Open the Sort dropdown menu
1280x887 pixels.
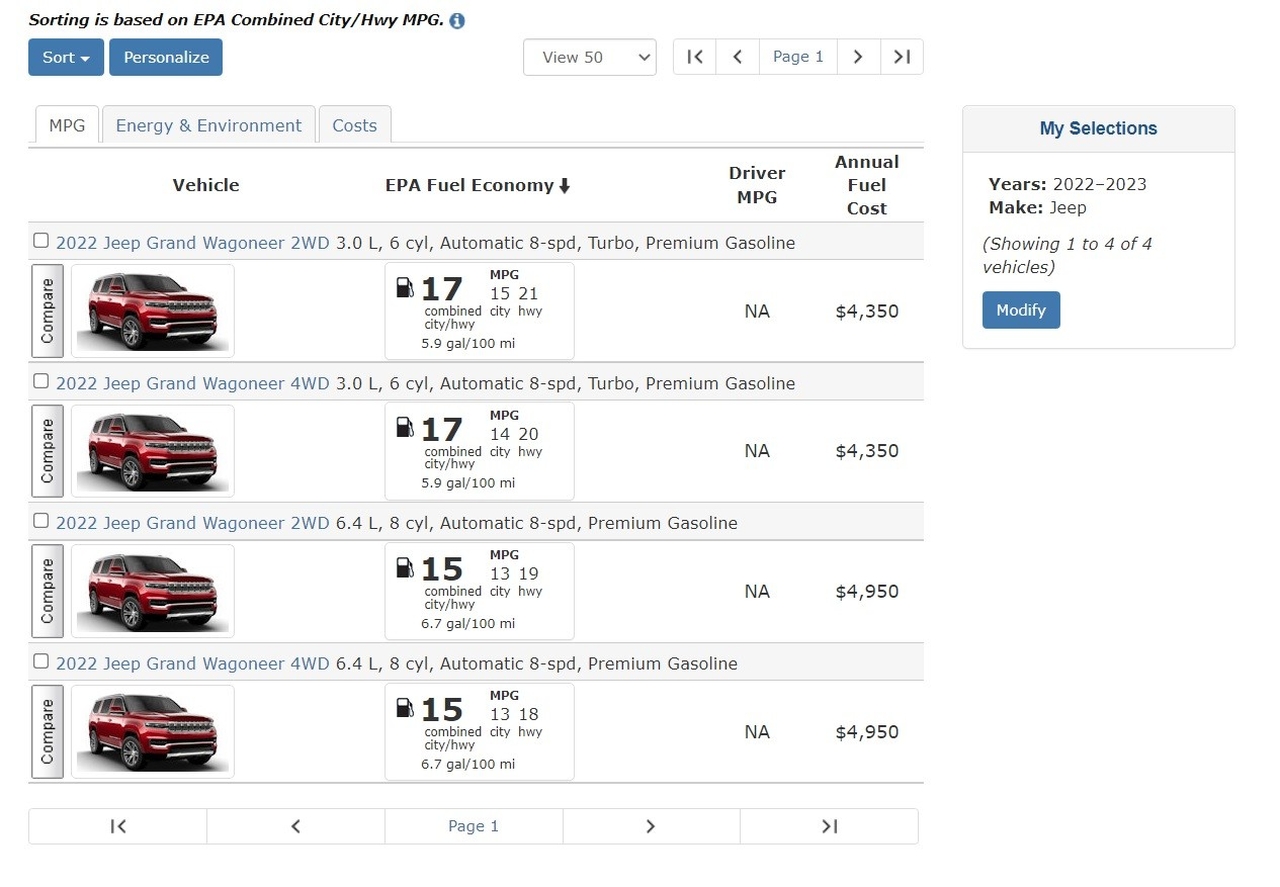pos(66,57)
